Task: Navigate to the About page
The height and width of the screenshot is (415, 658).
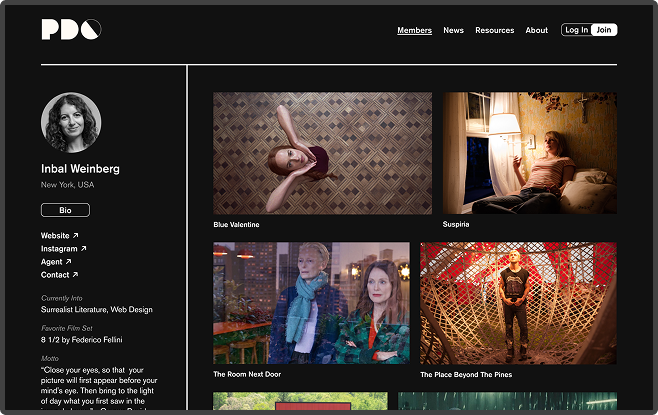Action: 537,30
